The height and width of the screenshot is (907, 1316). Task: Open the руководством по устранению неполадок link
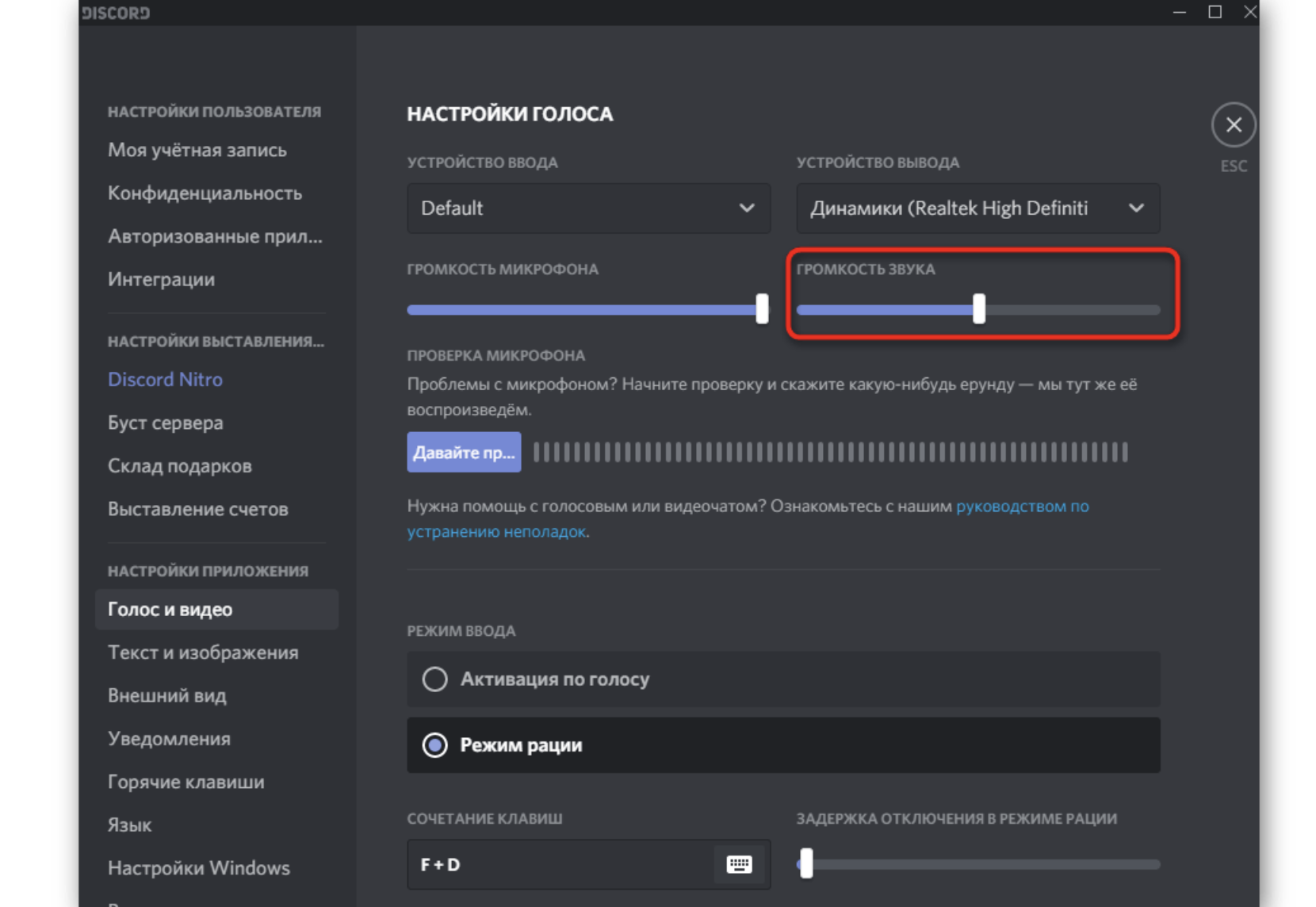(1022, 507)
